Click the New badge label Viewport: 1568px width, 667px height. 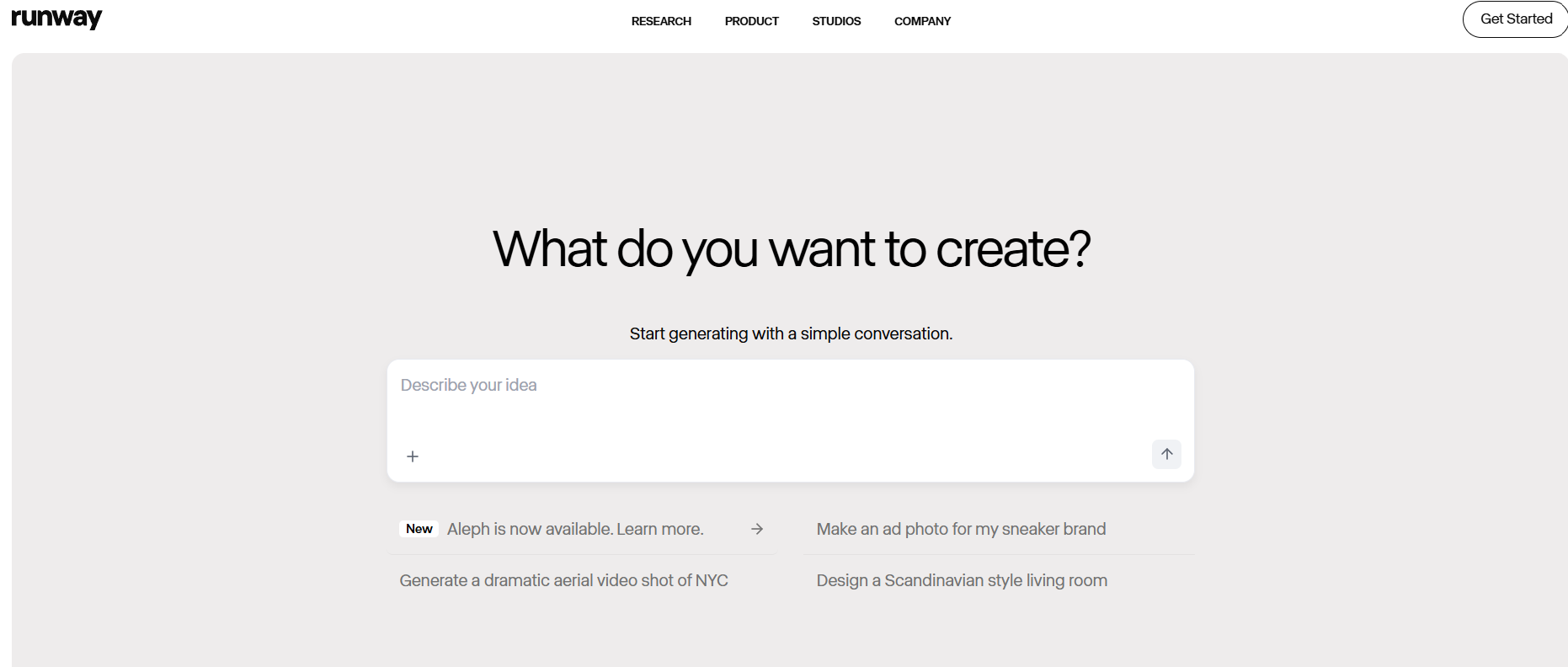pyautogui.click(x=419, y=529)
